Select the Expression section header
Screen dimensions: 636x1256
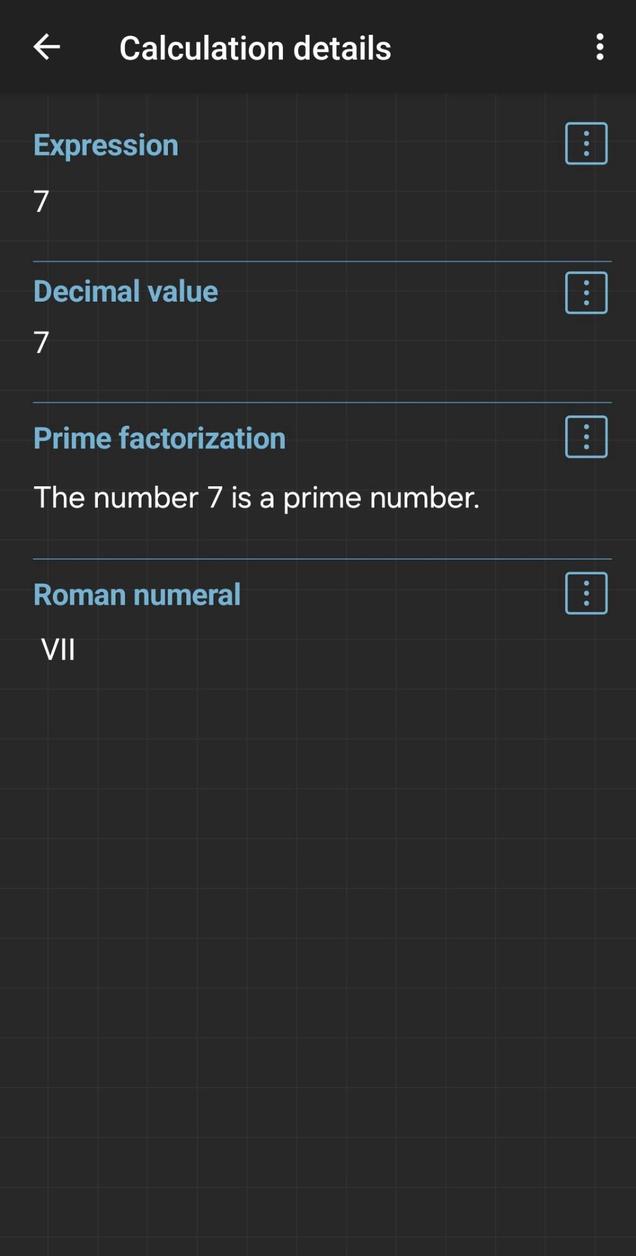pyautogui.click(x=105, y=144)
